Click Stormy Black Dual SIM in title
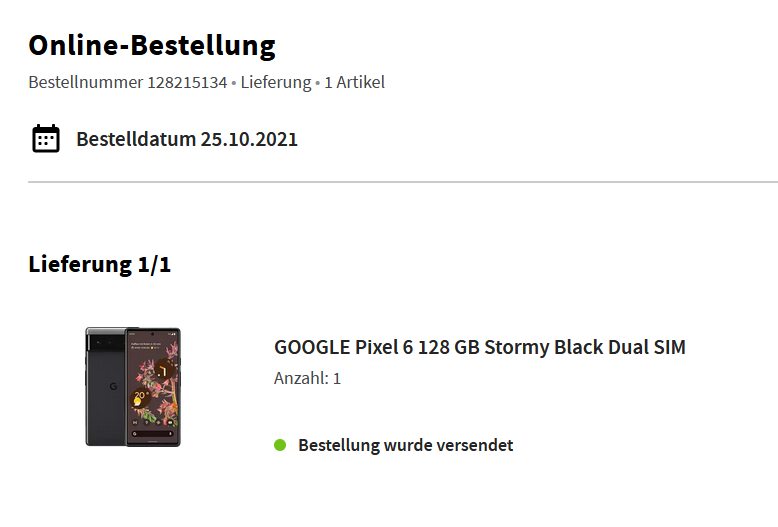This screenshot has height=527, width=778. [585, 347]
